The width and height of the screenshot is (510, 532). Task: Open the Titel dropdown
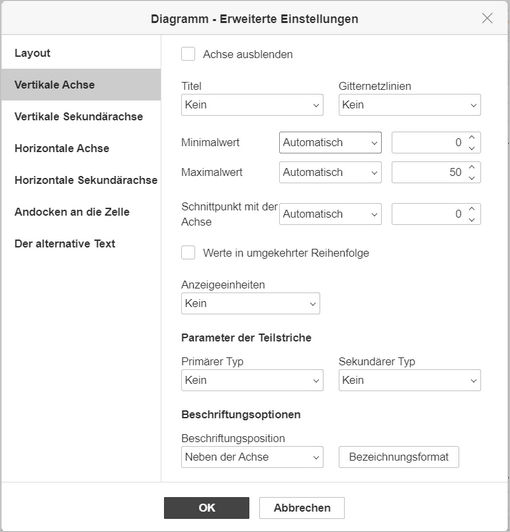click(x=252, y=105)
